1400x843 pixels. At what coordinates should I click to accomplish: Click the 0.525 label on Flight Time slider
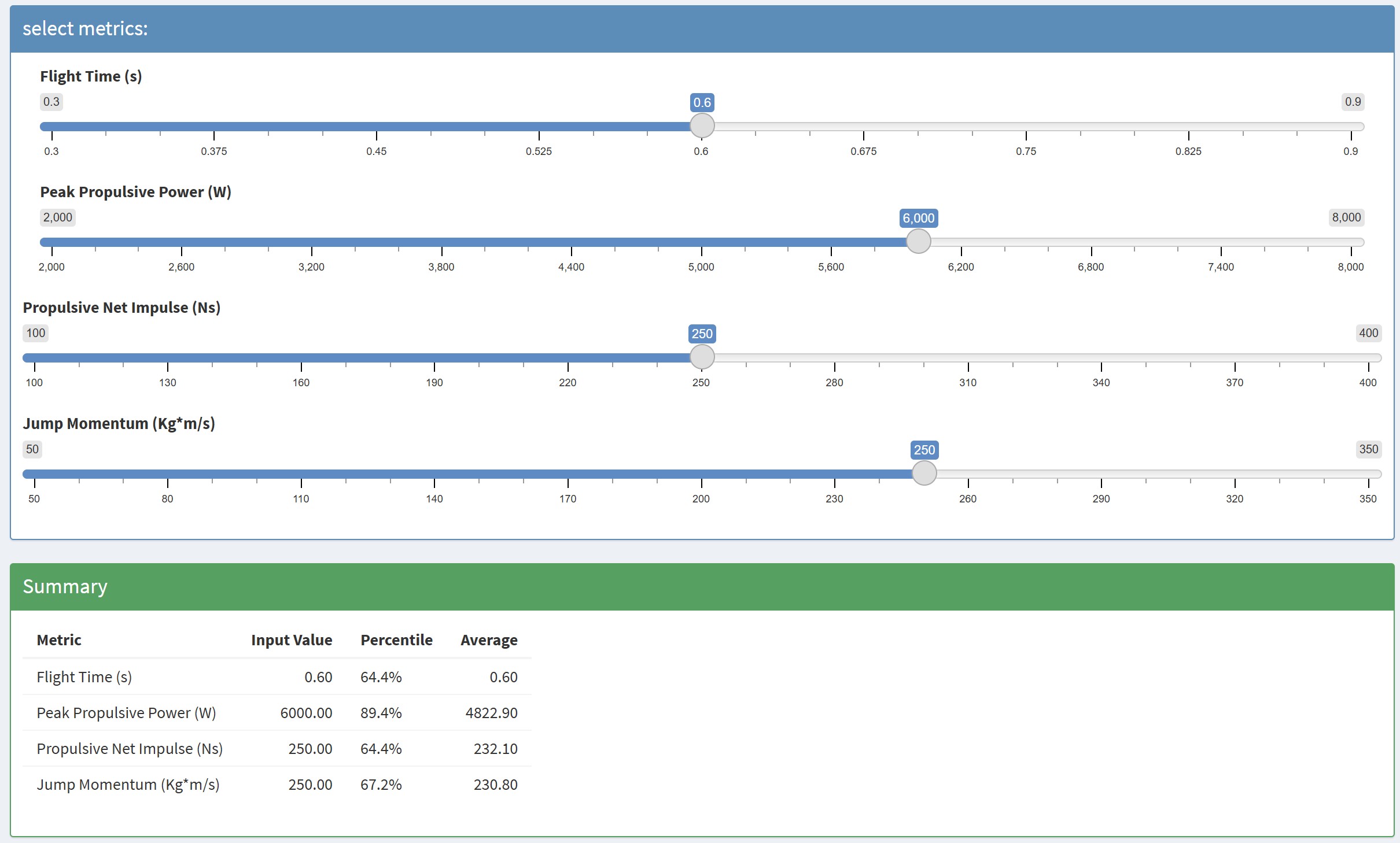coord(539,151)
